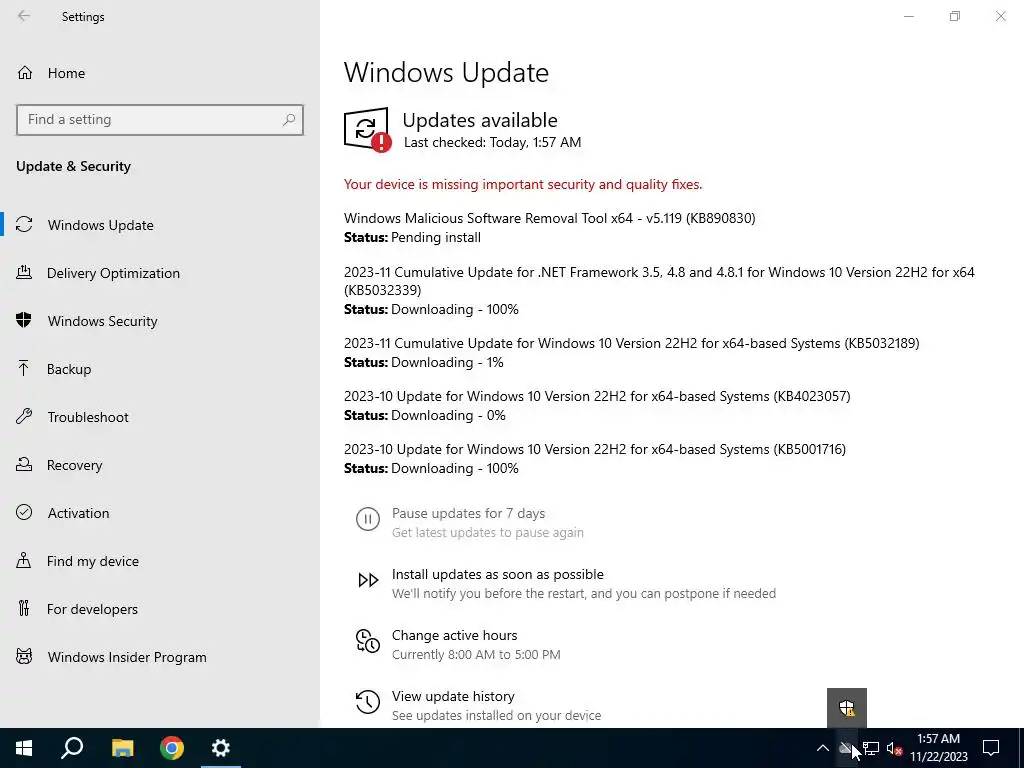Focus the Find a setting search box
Screen dimensions: 1024x768
160,120
